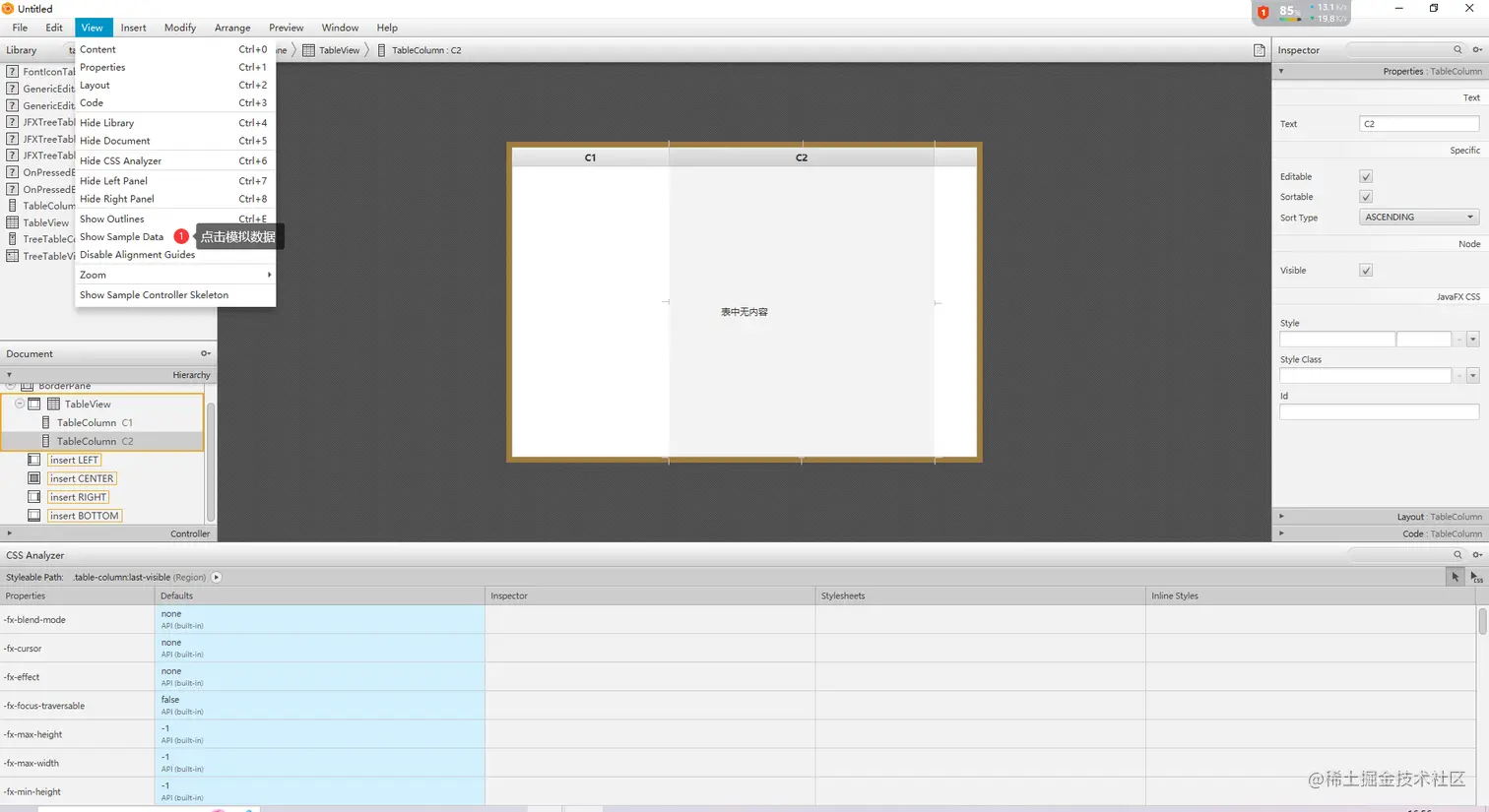Click the insert RIGHT placeholder label
The height and width of the screenshot is (812, 1489).
coord(79,497)
